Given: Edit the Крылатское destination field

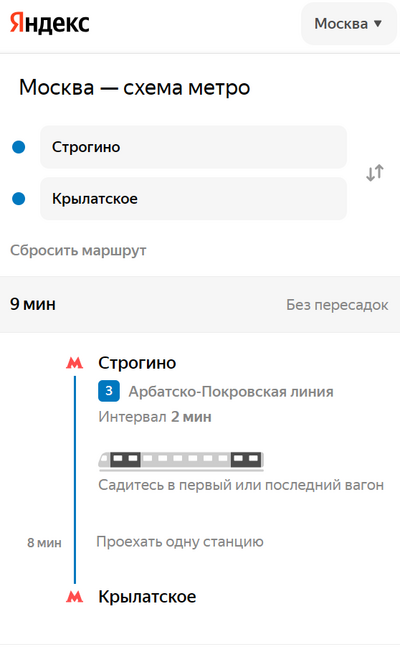Looking at the screenshot, I should [193, 198].
